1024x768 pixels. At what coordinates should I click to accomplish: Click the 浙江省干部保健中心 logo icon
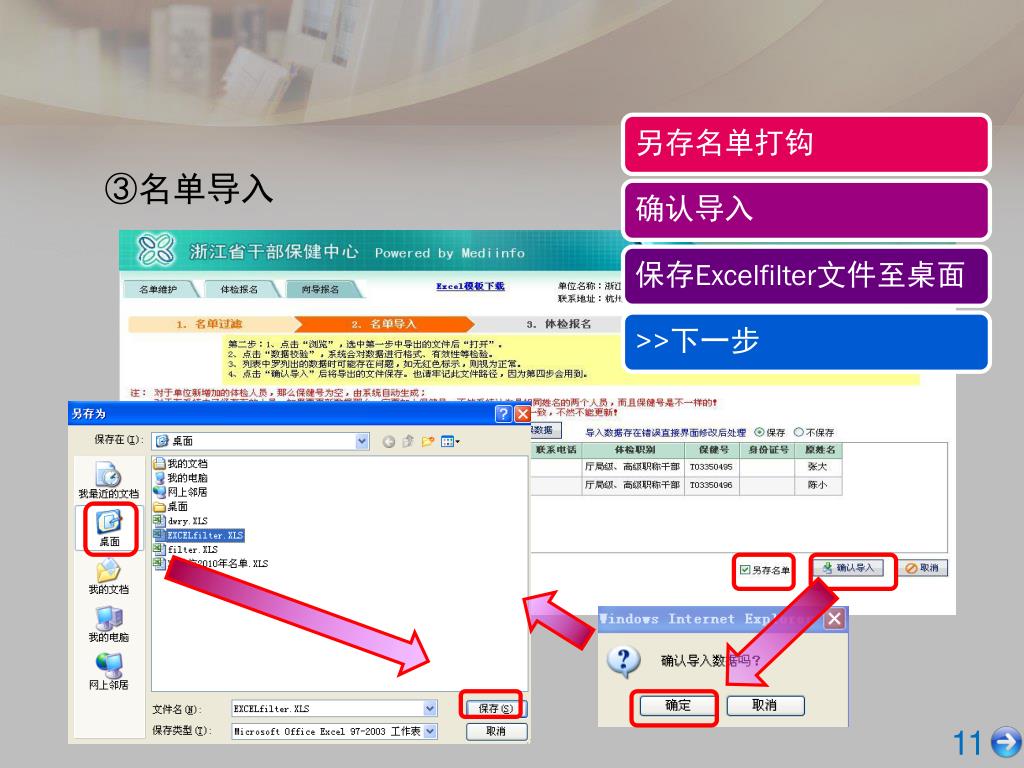155,249
